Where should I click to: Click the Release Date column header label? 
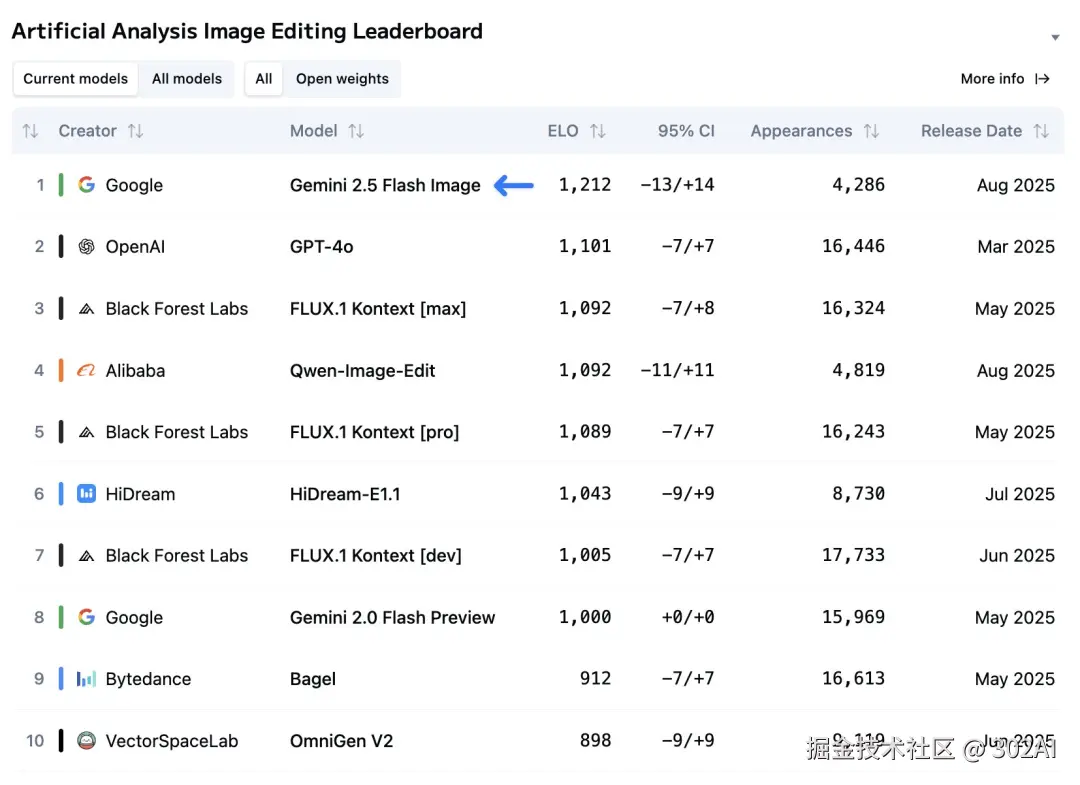[971, 131]
